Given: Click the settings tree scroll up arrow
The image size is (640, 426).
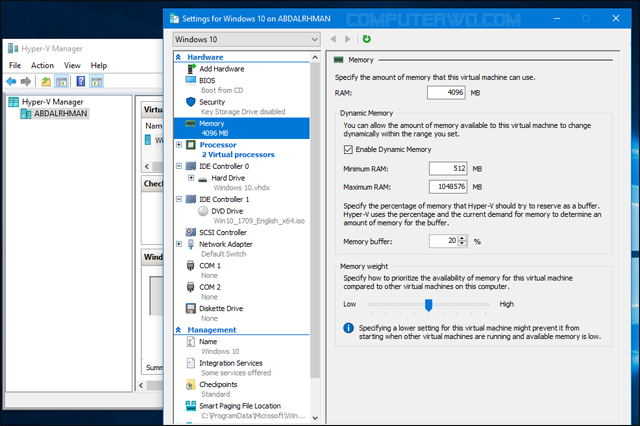Looking at the screenshot, I should click(x=315, y=58).
